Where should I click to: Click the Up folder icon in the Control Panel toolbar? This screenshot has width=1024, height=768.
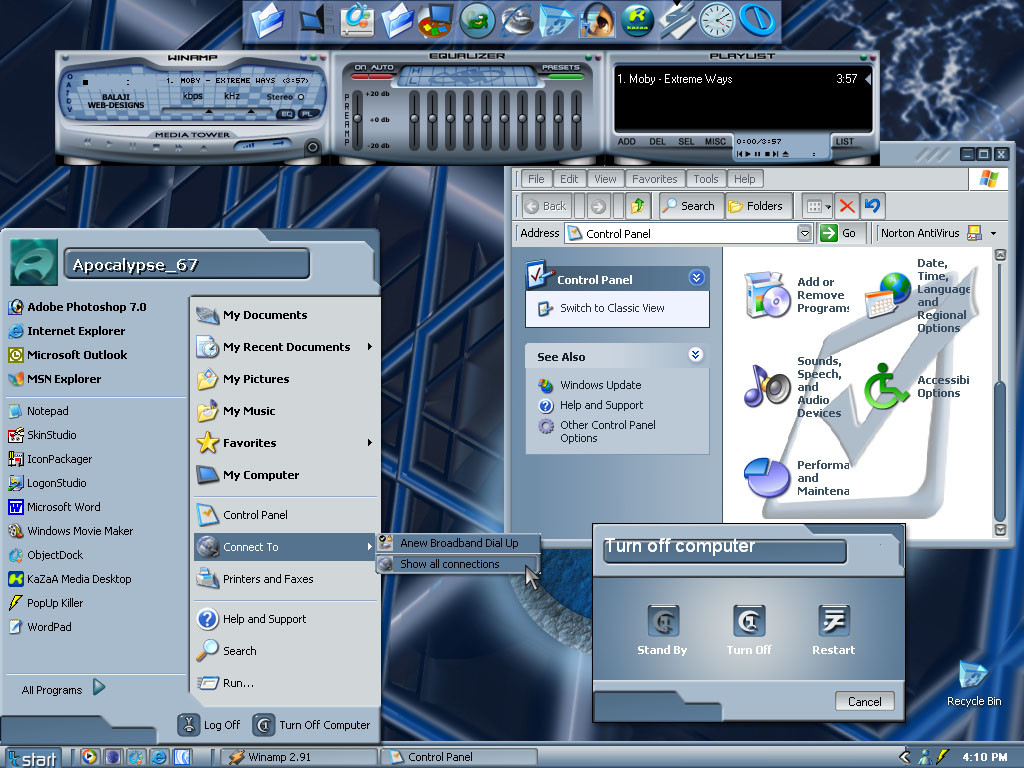pyautogui.click(x=638, y=206)
